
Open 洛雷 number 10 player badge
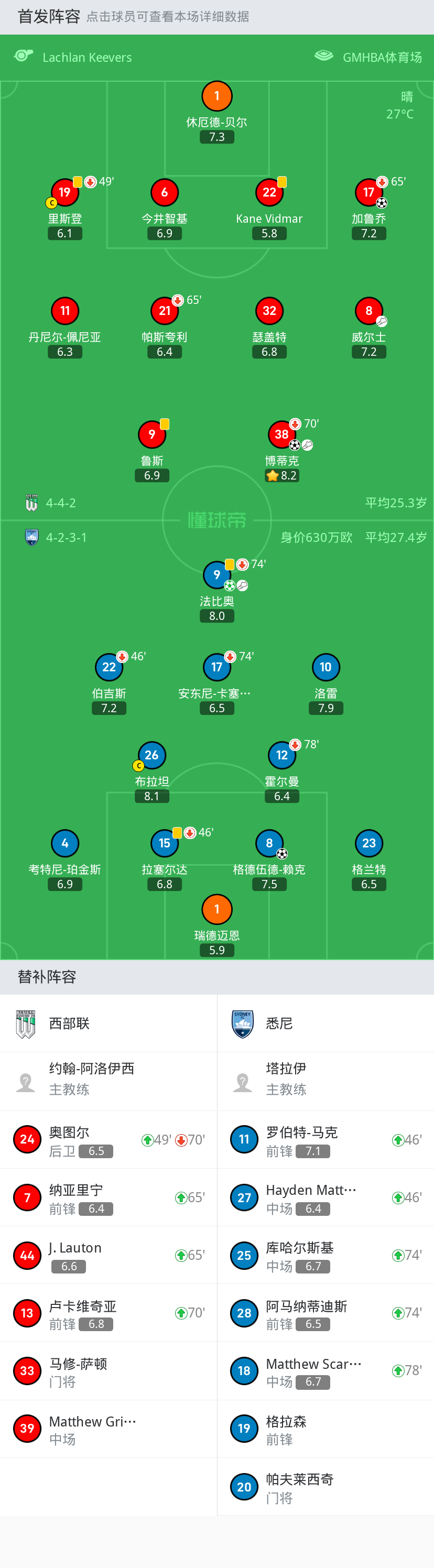click(x=325, y=667)
